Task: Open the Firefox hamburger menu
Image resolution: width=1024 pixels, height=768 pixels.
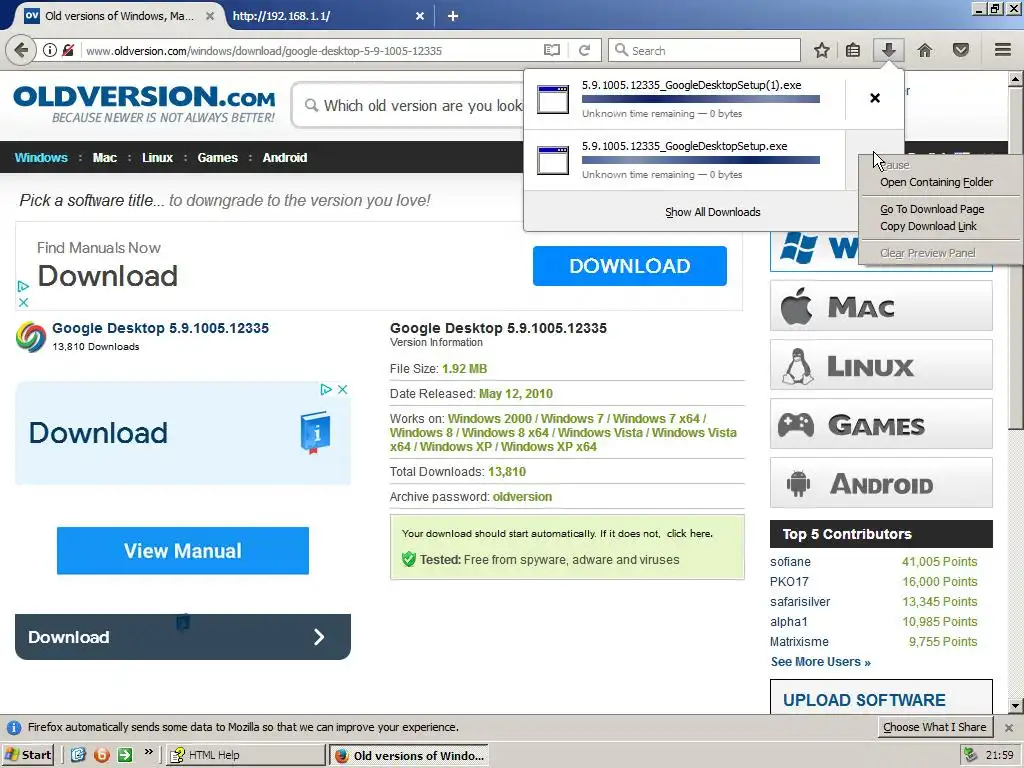Action: tap(1003, 50)
